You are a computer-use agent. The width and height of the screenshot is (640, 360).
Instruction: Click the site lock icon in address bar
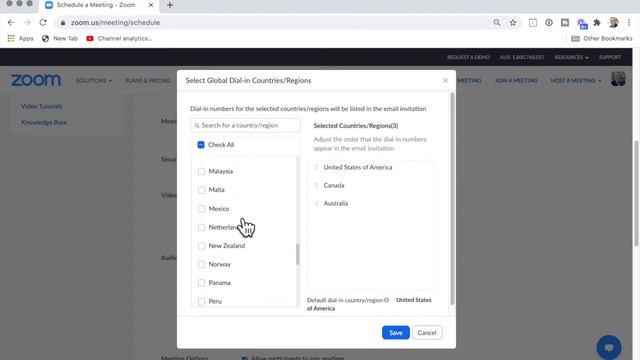tap(62, 23)
